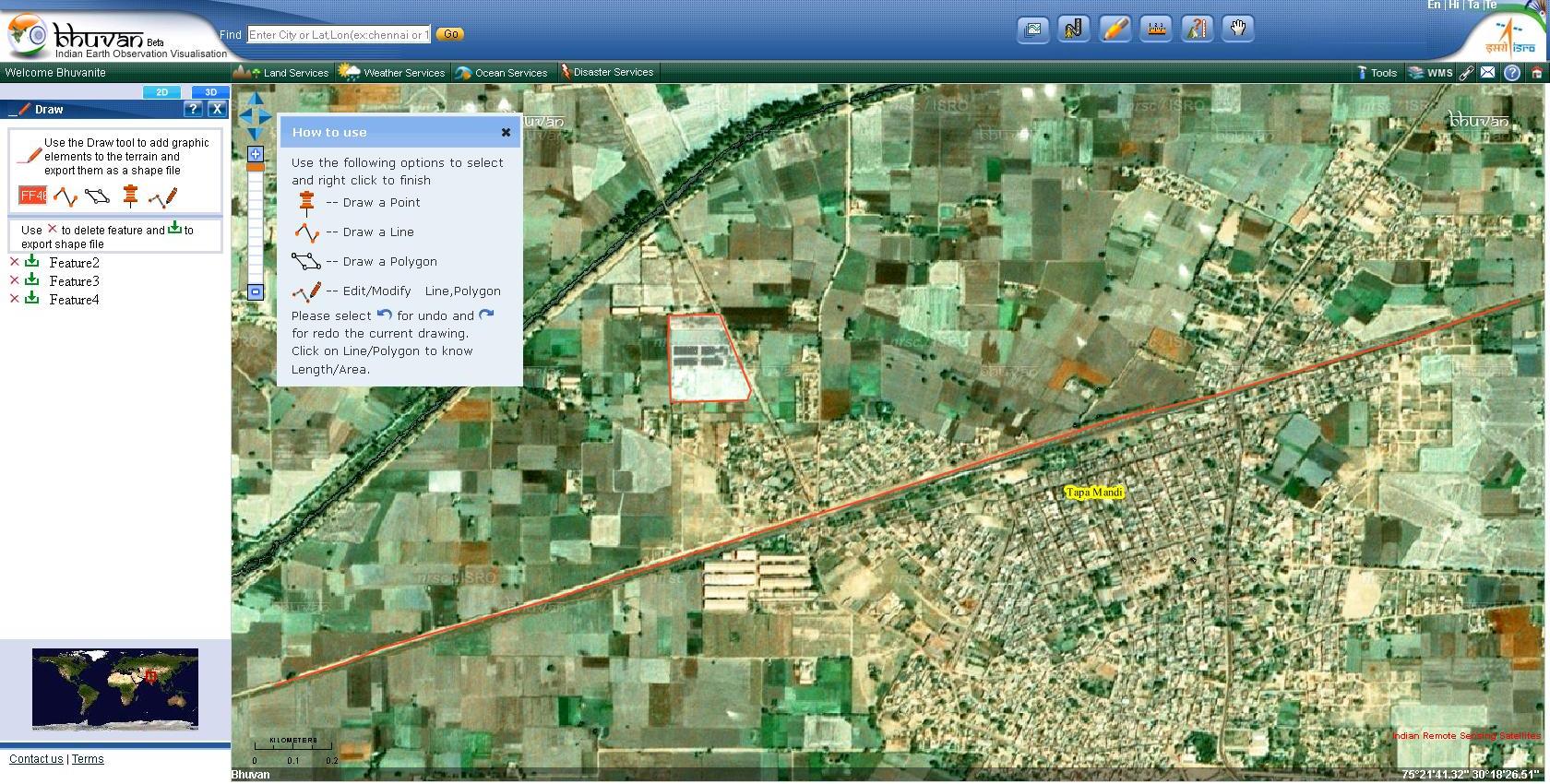Pan the map left with arrow
The width and height of the screenshot is (1550, 784).
pyautogui.click(x=245, y=117)
